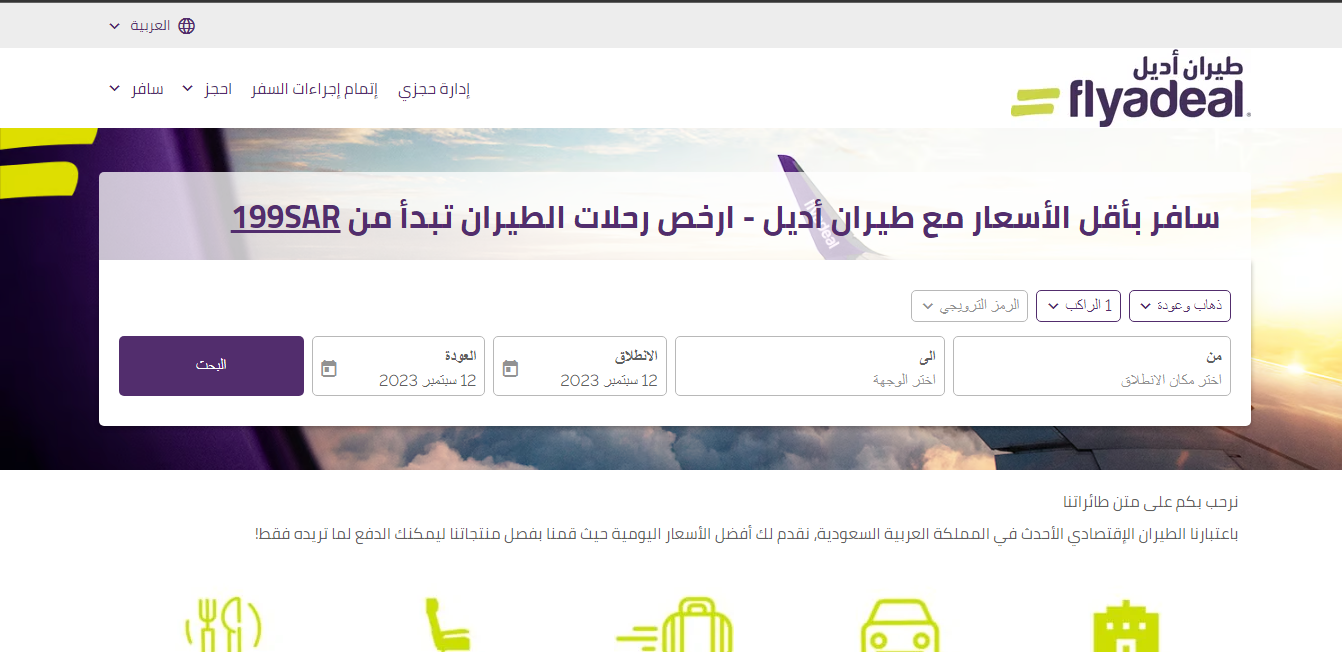
Task: Click the green luggage icon
Action: pyautogui.click(x=677, y=626)
